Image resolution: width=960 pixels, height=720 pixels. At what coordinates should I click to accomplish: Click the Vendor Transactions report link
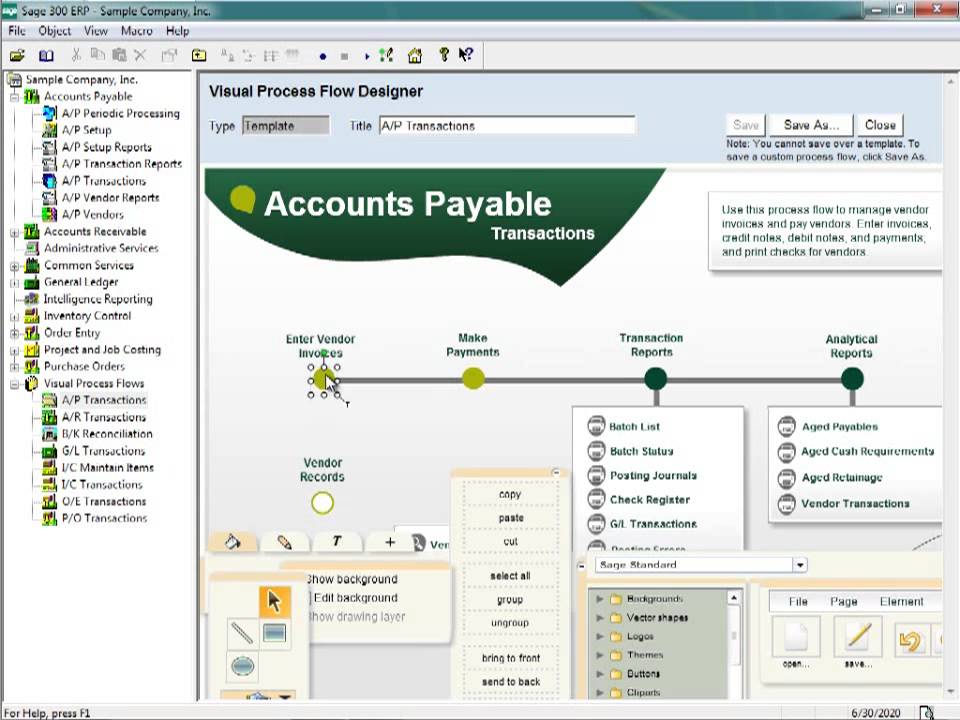[x=855, y=504]
